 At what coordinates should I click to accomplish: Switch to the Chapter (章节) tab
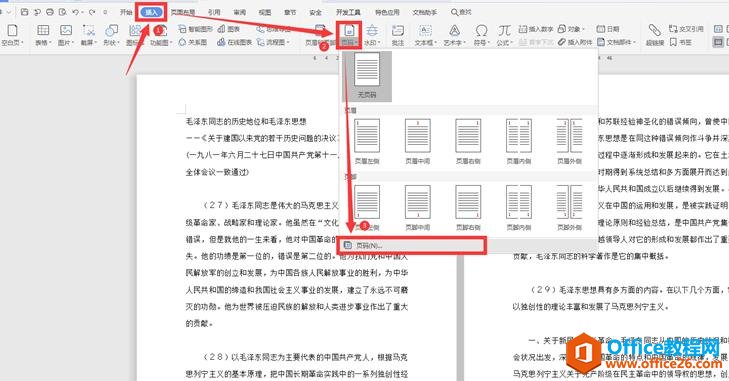(290, 12)
